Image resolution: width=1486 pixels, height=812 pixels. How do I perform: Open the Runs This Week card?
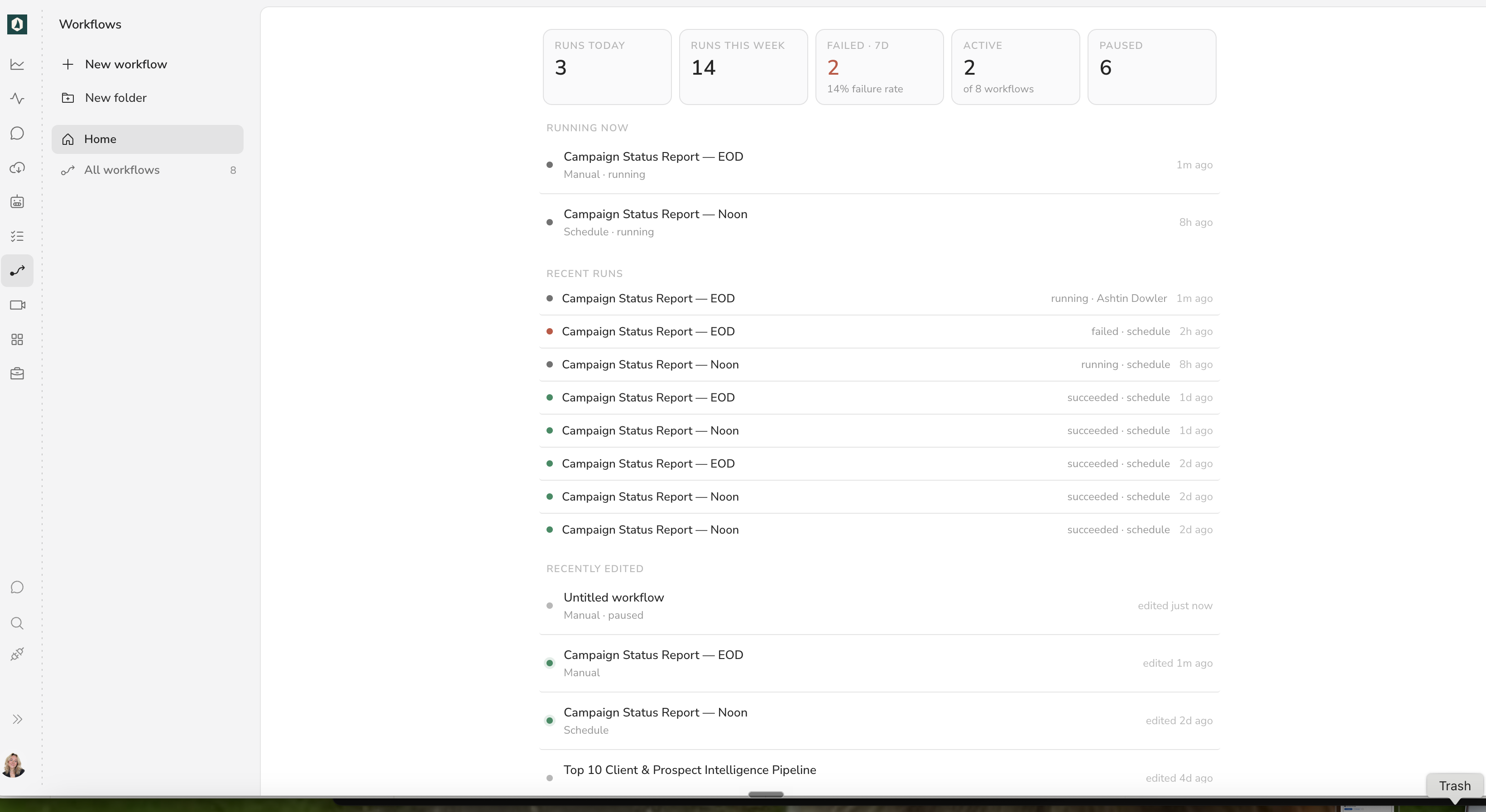tap(743, 67)
